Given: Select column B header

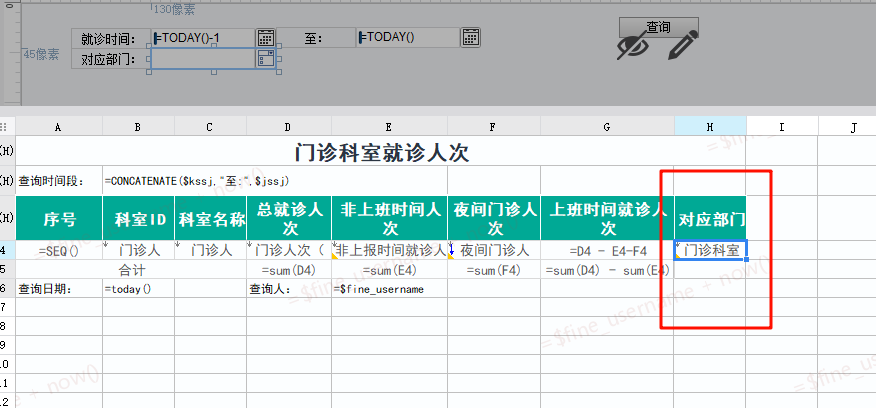Looking at the screenshot, I should pos(138,127).
